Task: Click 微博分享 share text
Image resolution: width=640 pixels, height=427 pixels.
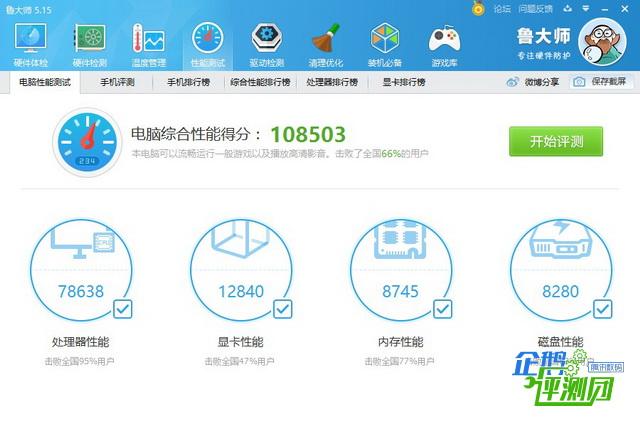Action: (542, 82)
